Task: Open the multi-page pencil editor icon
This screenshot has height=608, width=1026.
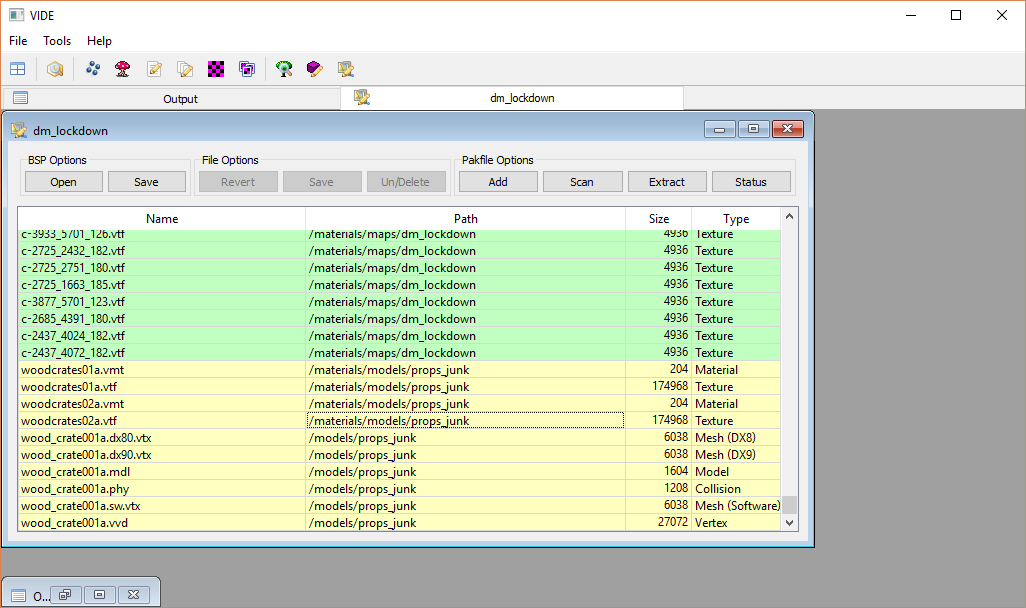Action: pyautogui.click(x=185, y=69)
